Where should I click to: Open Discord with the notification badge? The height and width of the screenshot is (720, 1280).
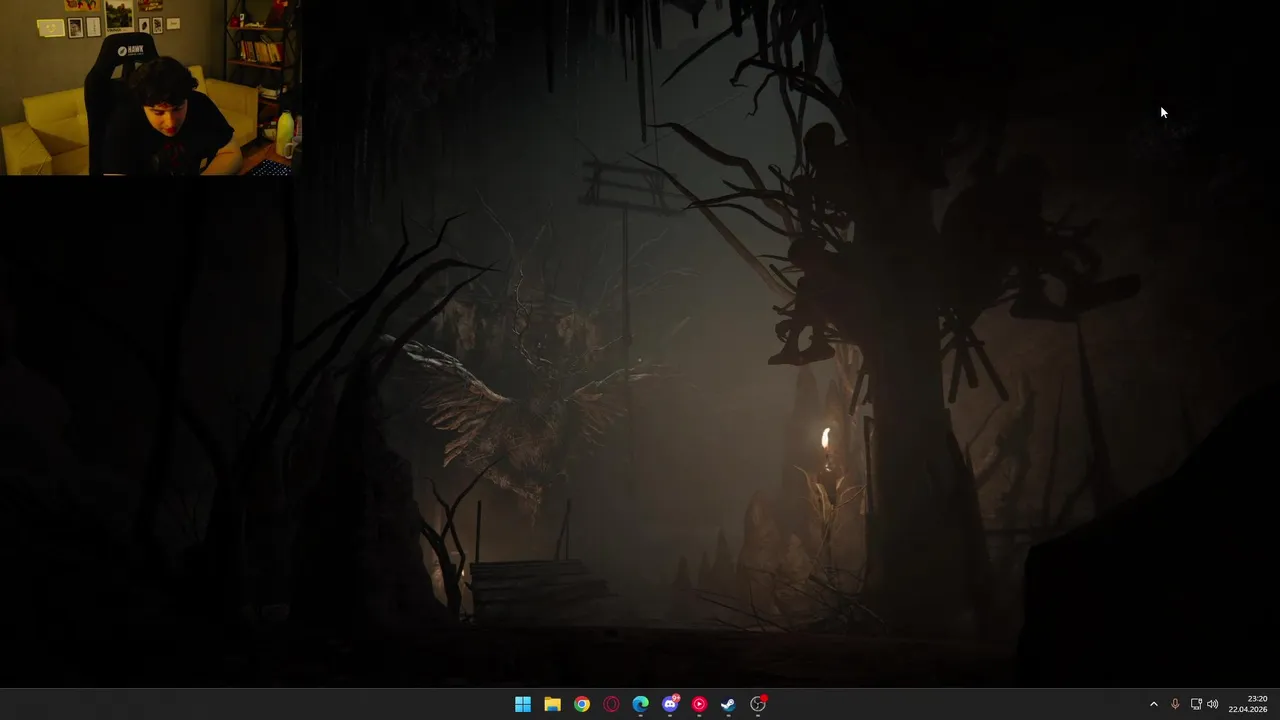(x=670, y=704)
